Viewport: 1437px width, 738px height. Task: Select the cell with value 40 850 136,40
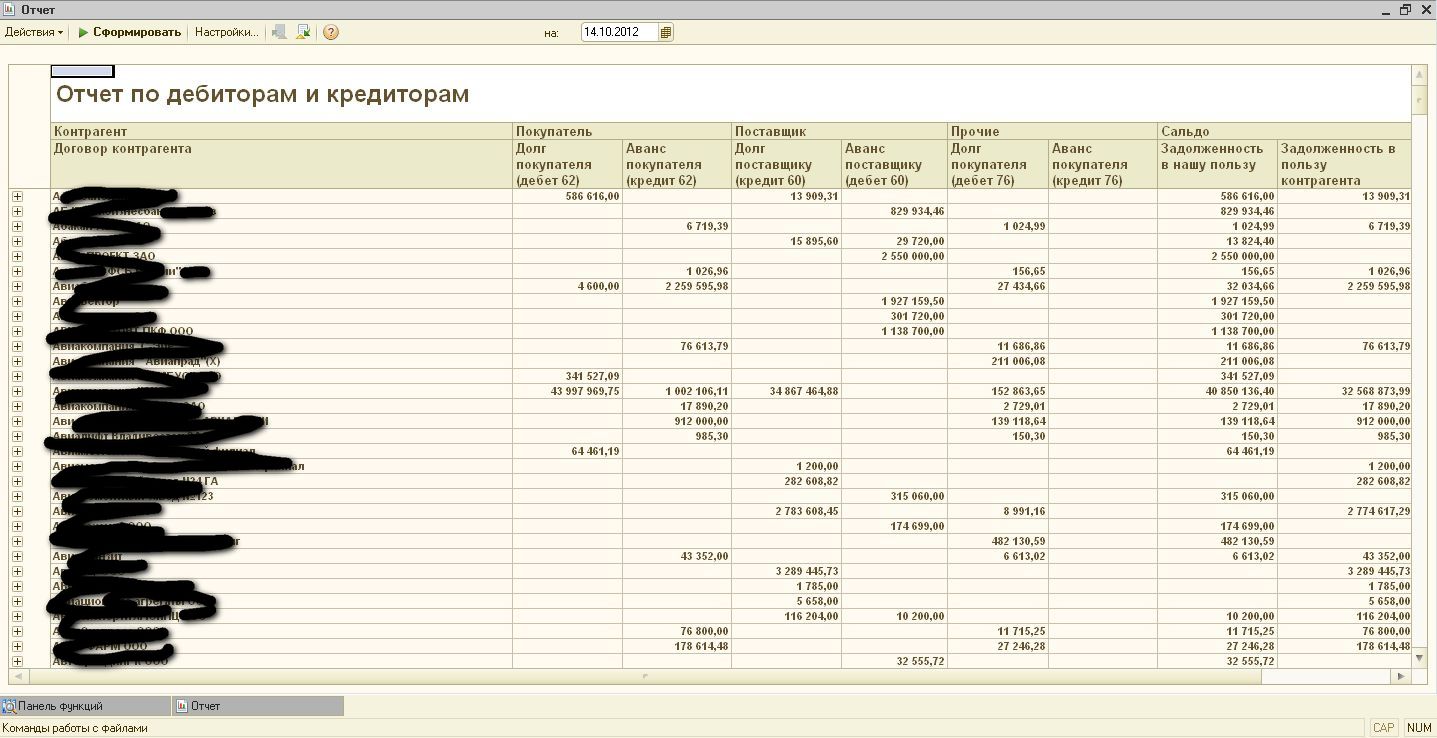click(1218, 391)
